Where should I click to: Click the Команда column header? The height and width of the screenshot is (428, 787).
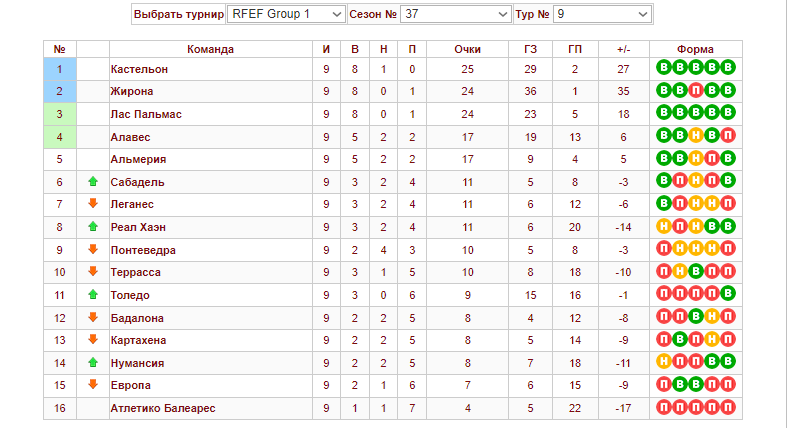click(x=210, y=49)
